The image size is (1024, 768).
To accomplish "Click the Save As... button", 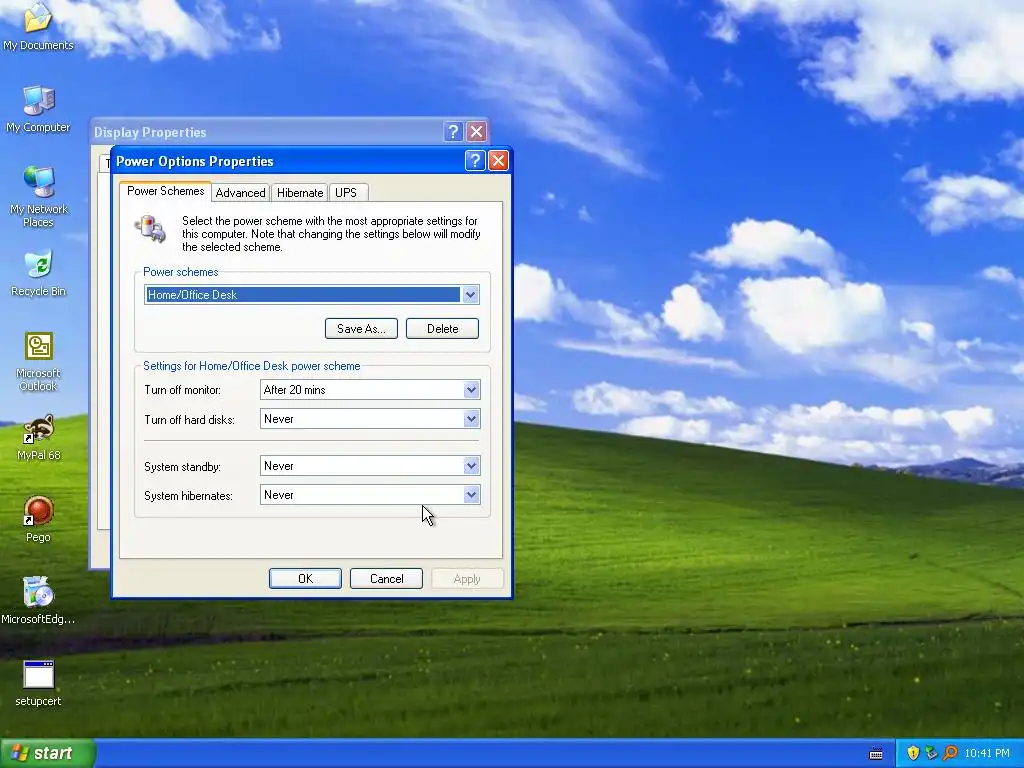I will 362,328.
